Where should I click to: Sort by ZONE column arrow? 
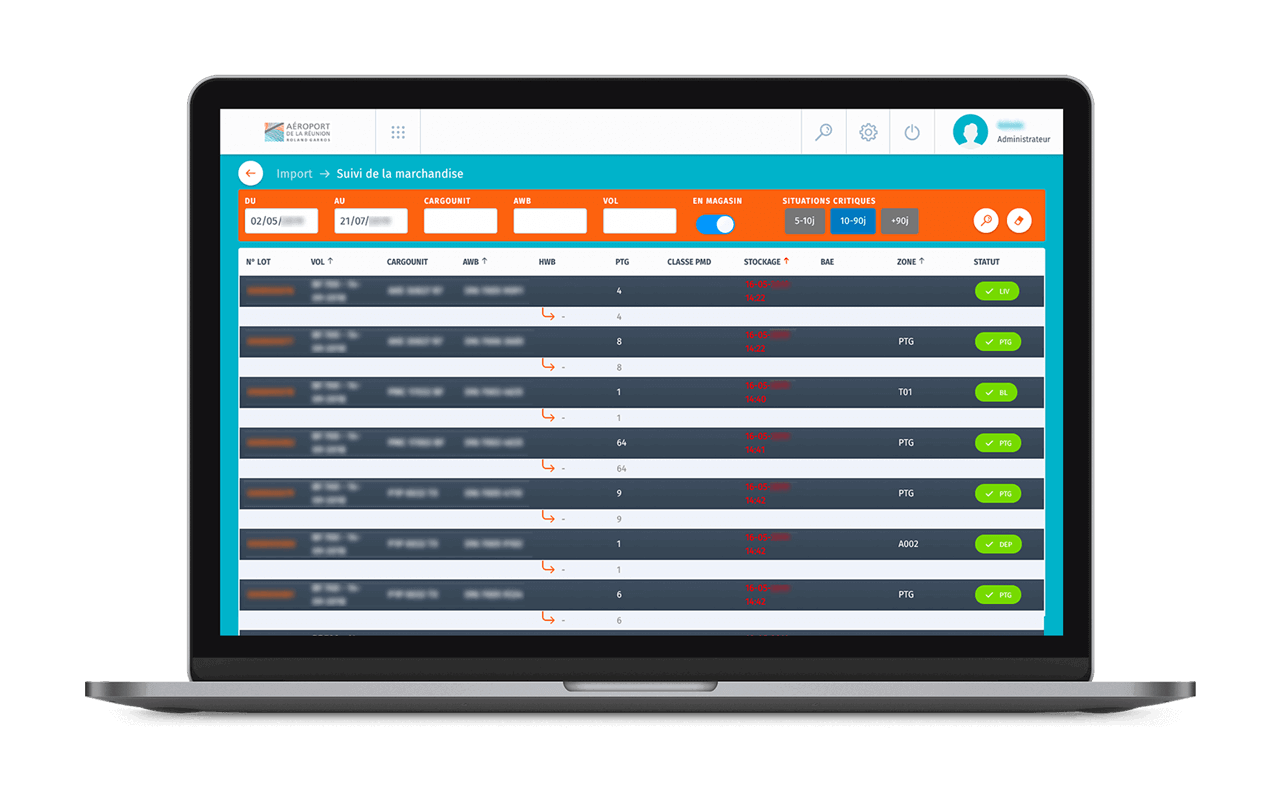(921, 262)
